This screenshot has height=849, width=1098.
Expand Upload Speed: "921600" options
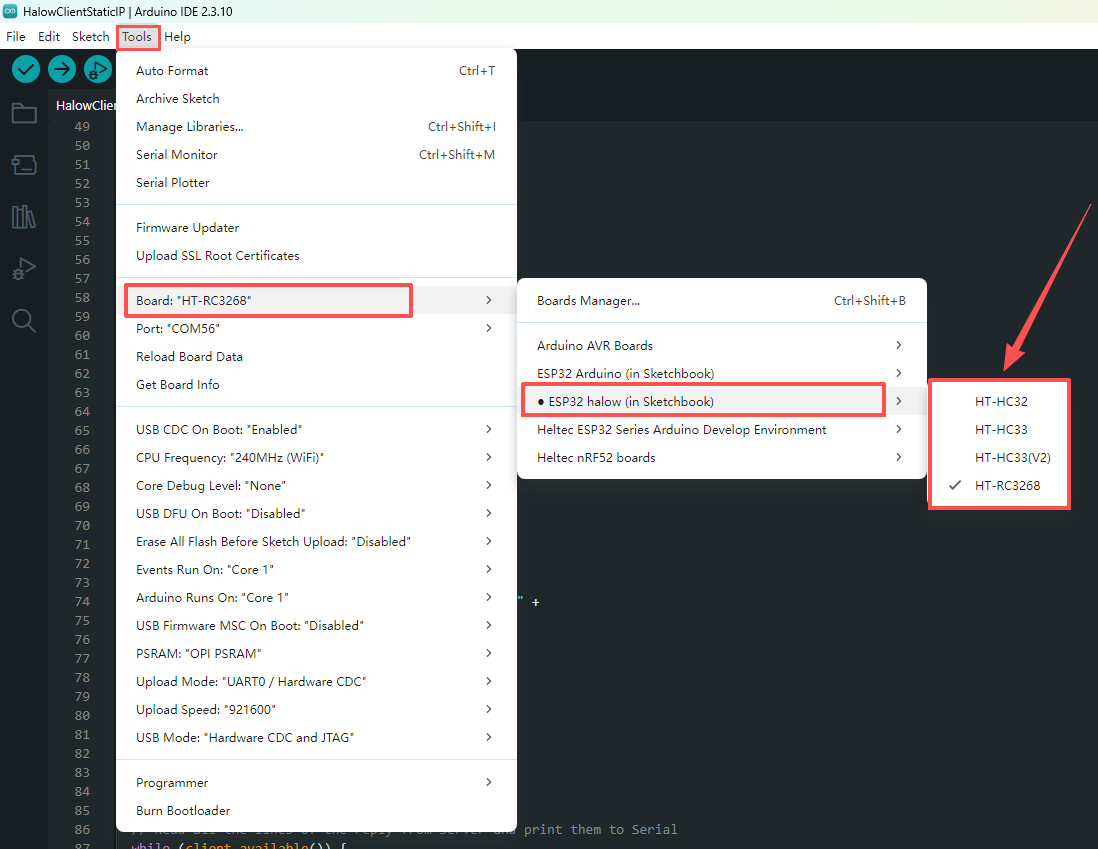point(317,710)
